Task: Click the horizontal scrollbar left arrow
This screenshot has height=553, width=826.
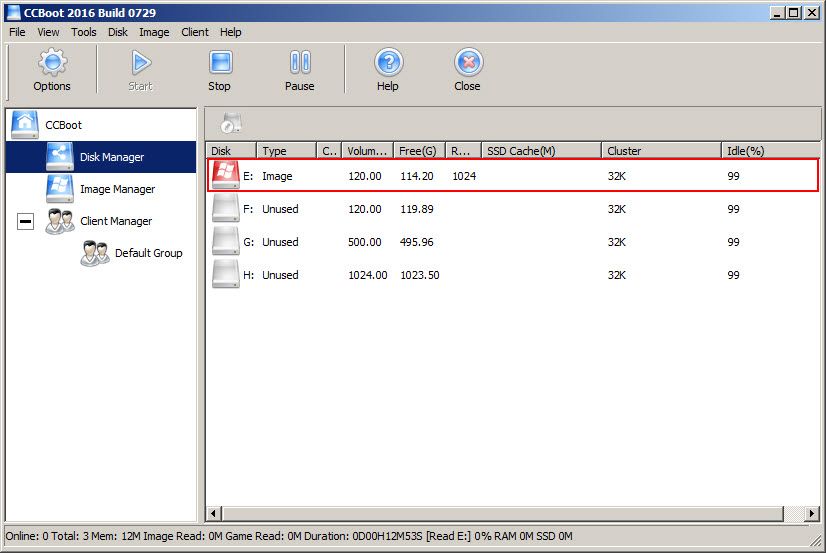Action: (214, 513)
